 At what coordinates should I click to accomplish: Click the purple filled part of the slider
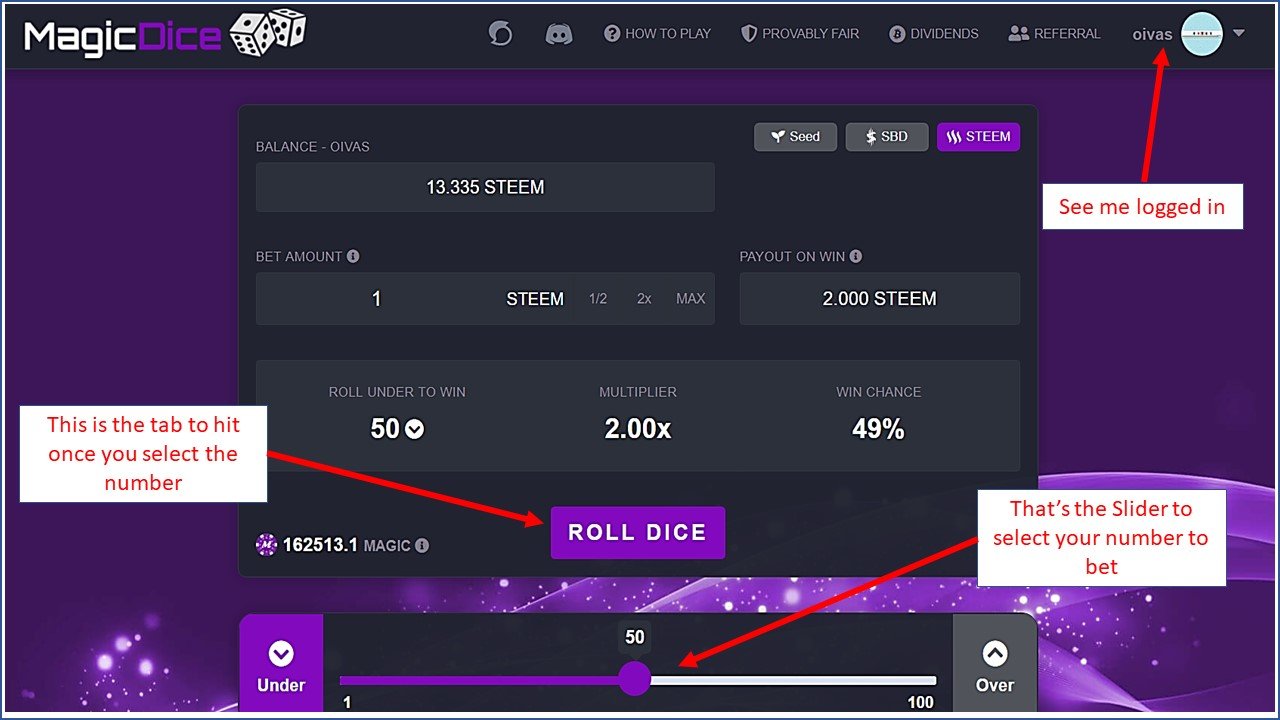[479, 680]
